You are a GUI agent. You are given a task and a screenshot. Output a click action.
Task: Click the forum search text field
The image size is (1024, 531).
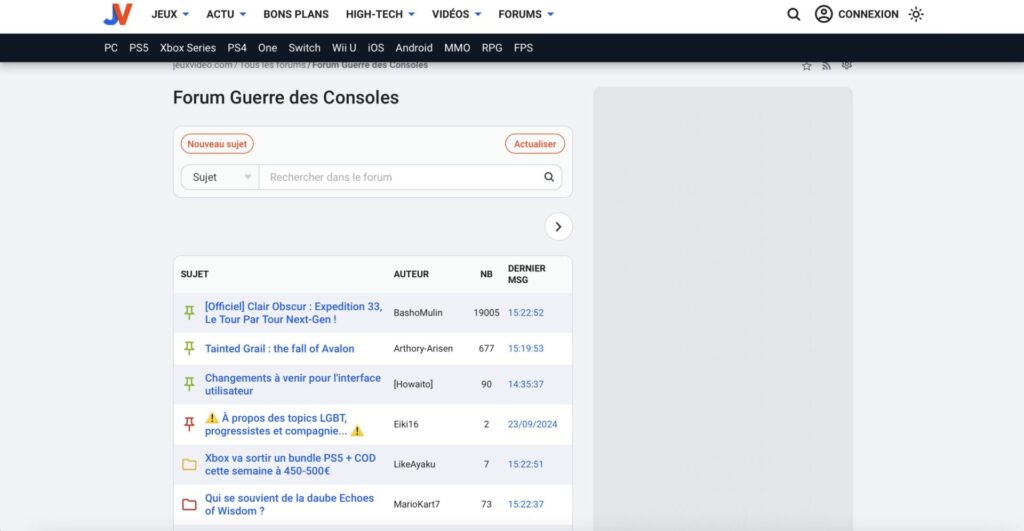[400, 177]
